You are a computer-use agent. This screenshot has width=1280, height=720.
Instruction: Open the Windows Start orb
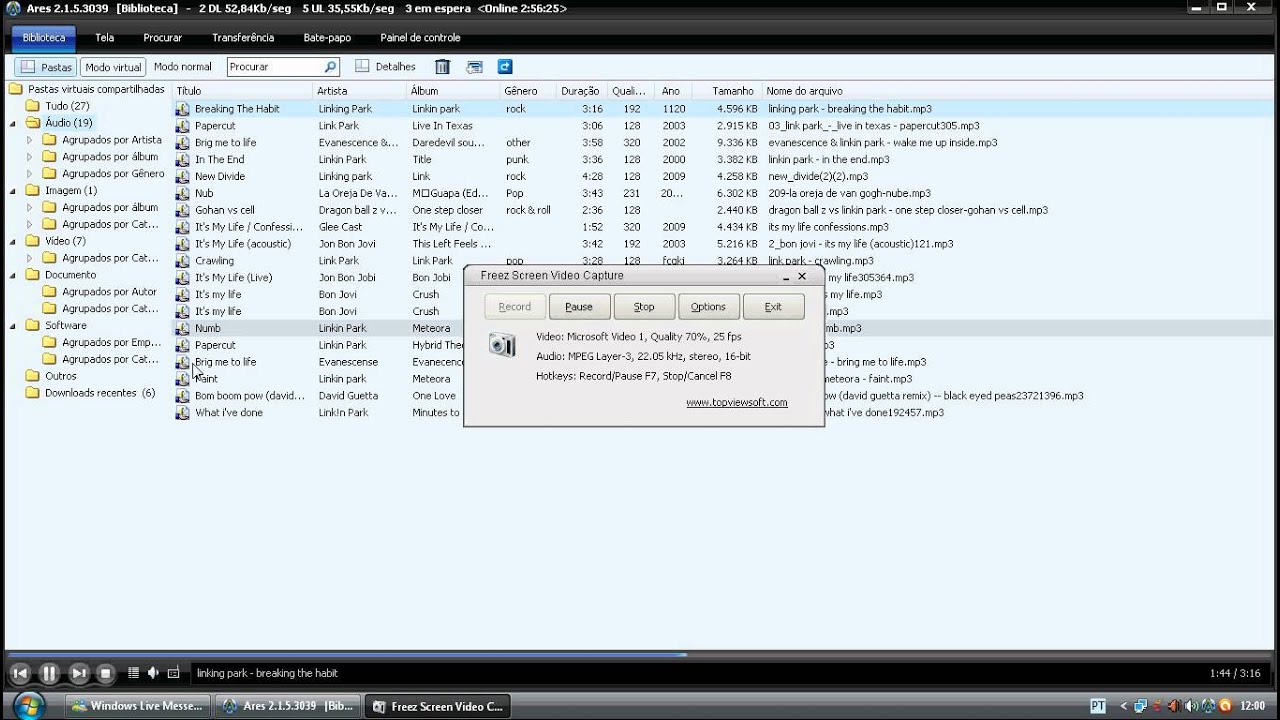29,705
